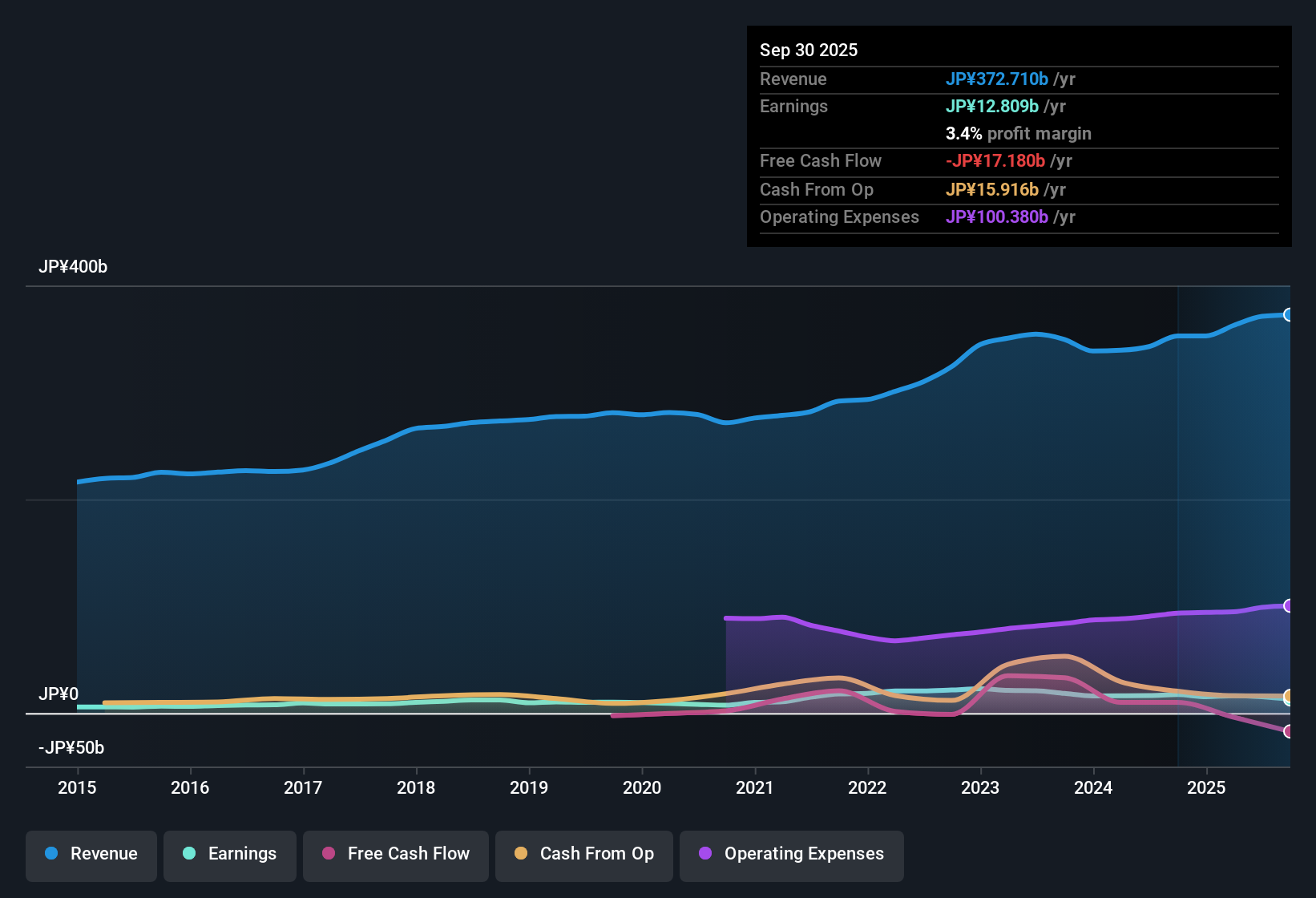Click the blue Revenue legend dot
1316x898 pixels.
(x=50, y=854)
